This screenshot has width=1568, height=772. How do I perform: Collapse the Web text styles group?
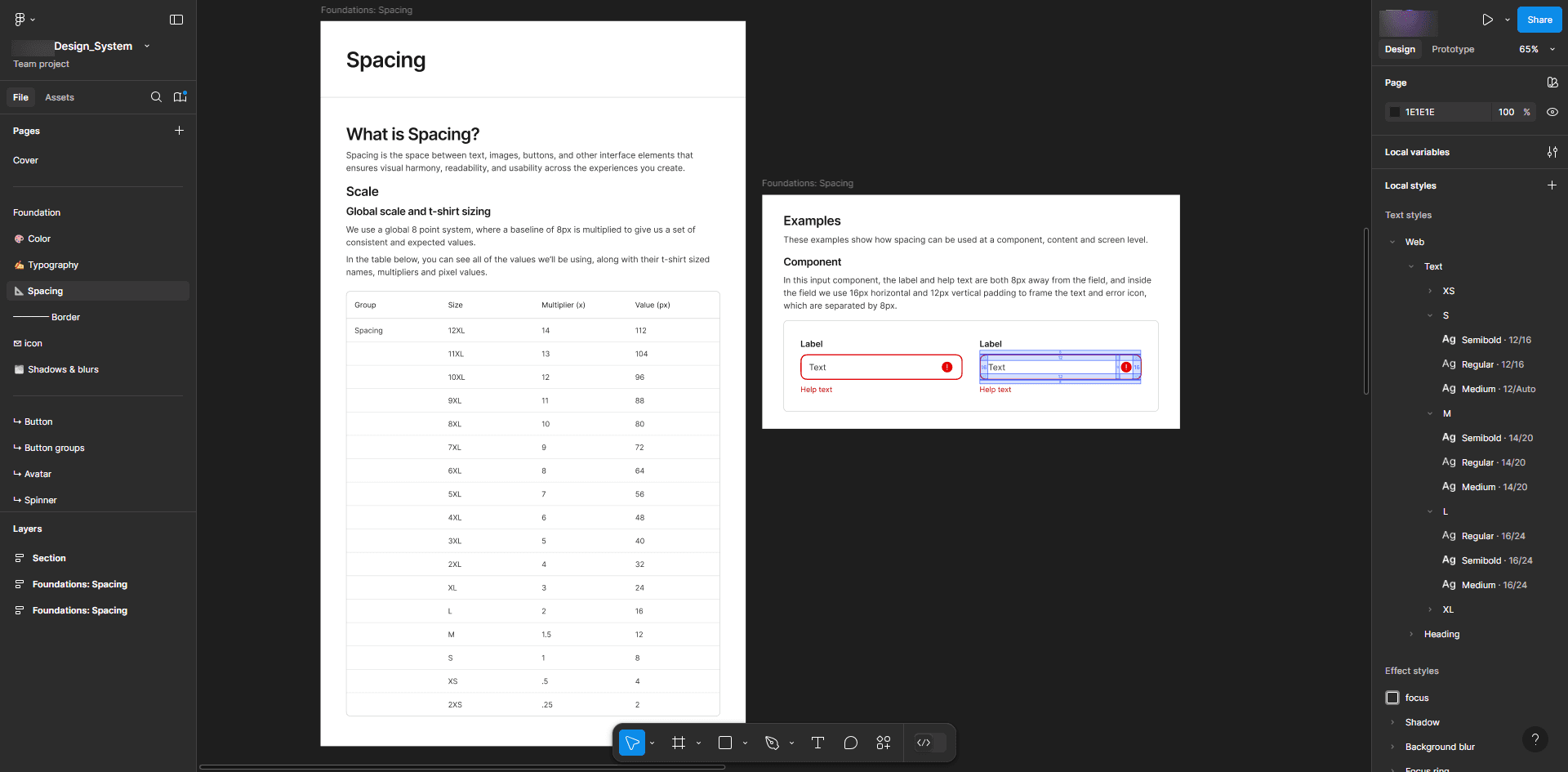point(1392,242)
